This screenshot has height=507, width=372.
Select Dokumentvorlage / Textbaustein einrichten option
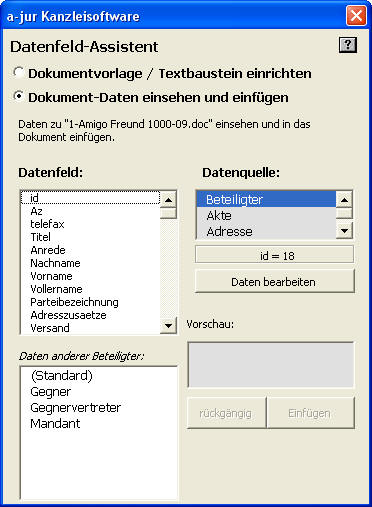(18, 73)
